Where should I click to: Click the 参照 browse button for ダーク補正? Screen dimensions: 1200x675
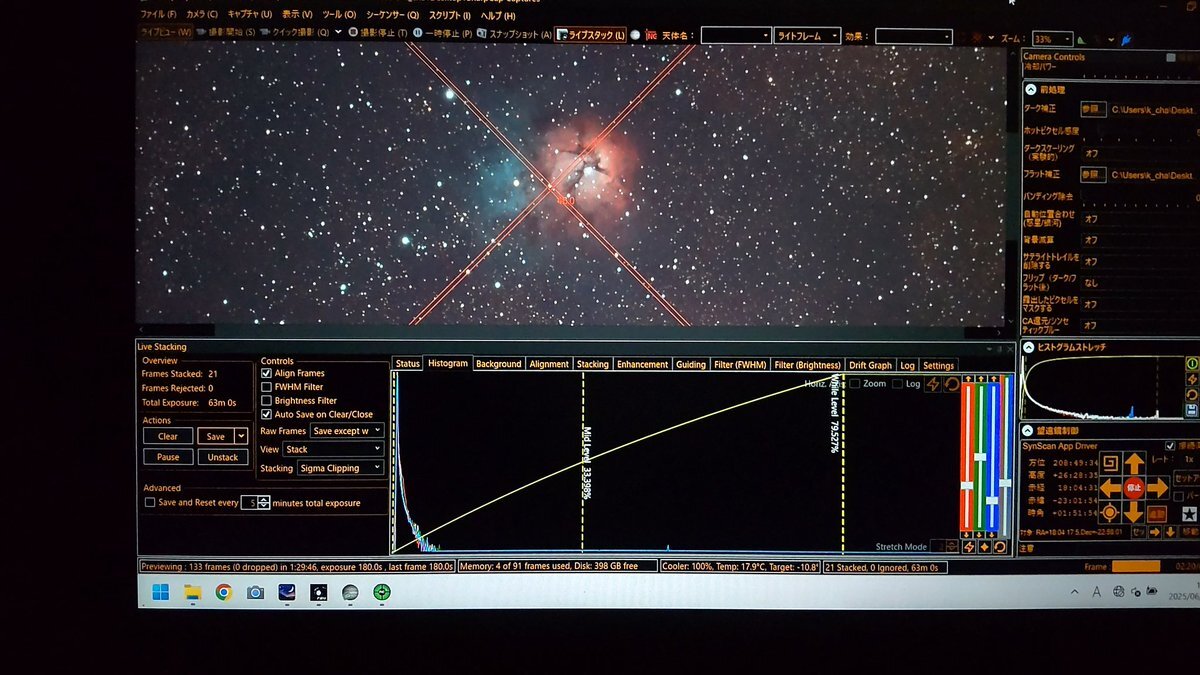pyautogui.click(x=1092, y=108)
